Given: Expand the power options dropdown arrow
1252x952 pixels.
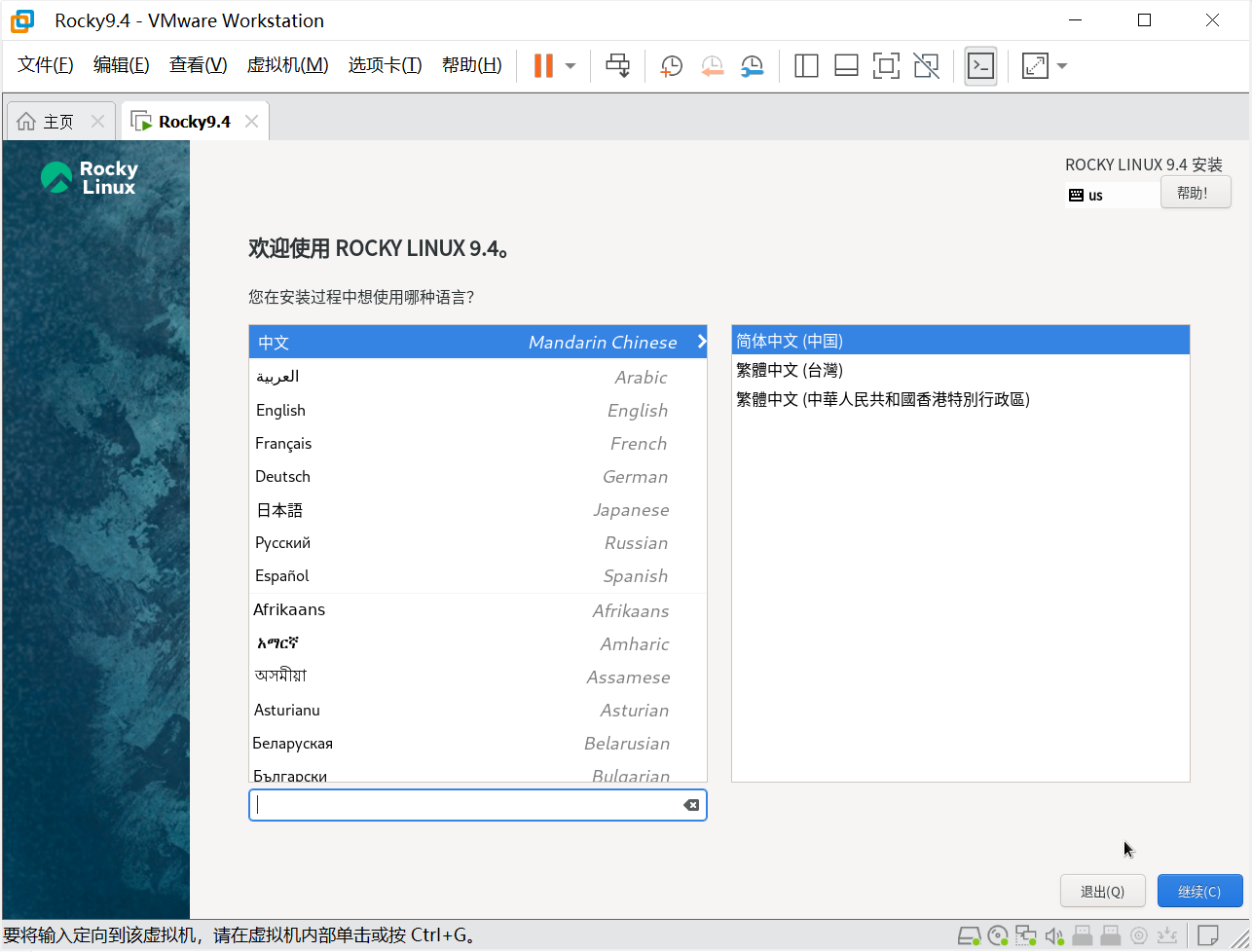Looking at the screenshot, I should pos(571,65).
